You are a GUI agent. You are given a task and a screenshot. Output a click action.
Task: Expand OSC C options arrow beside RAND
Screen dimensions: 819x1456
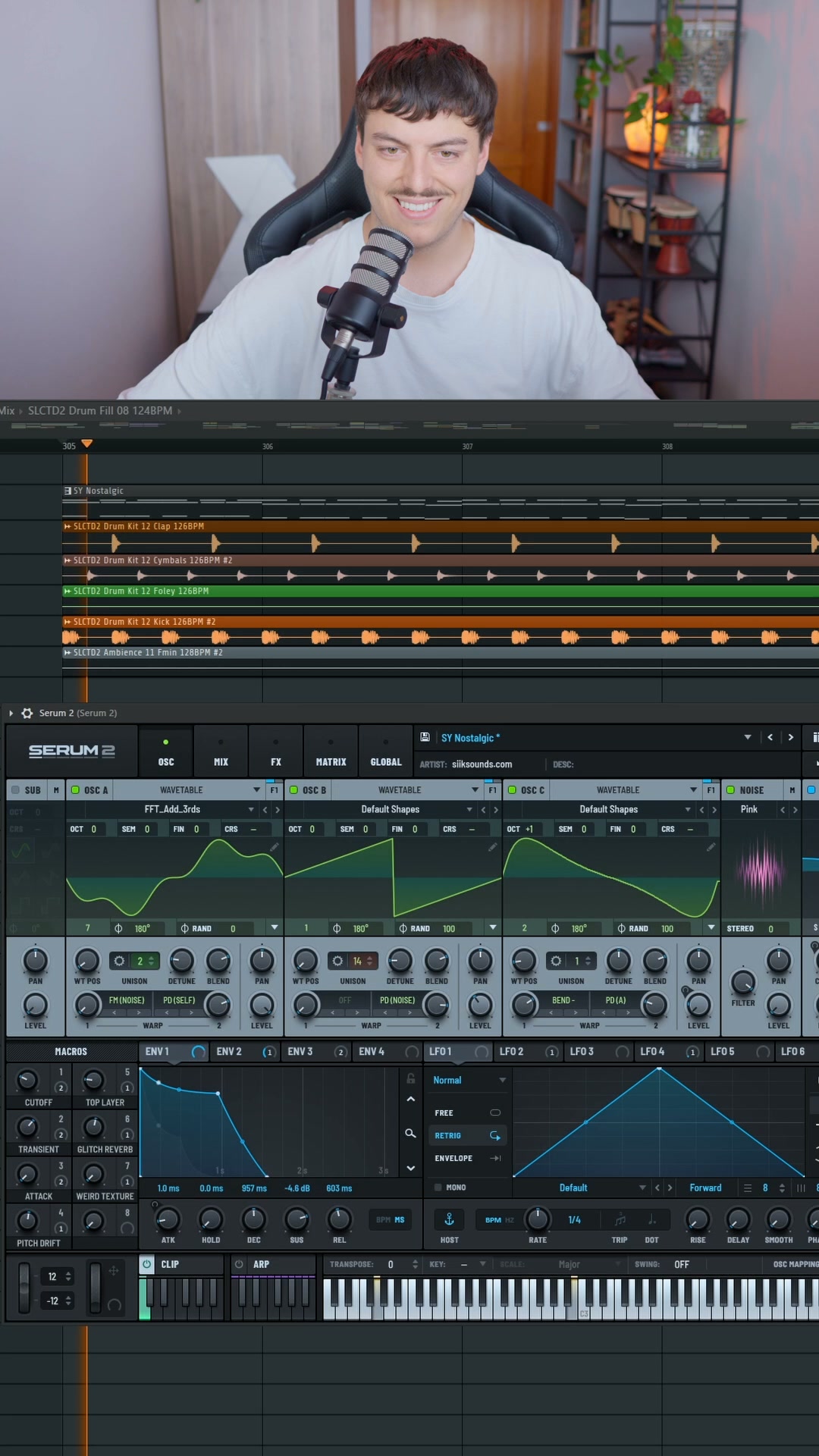[x=711, y=927]
